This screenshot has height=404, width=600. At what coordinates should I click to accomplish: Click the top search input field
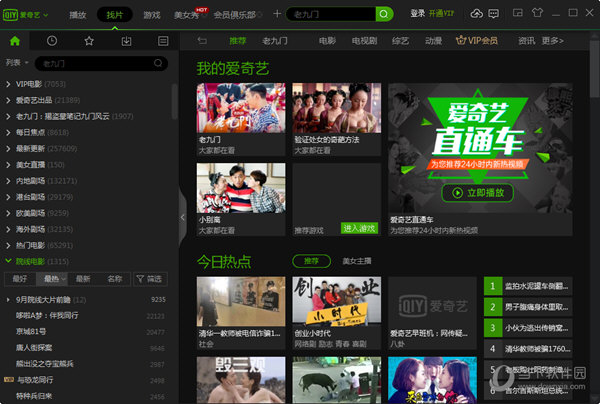(x=331, y=15)
